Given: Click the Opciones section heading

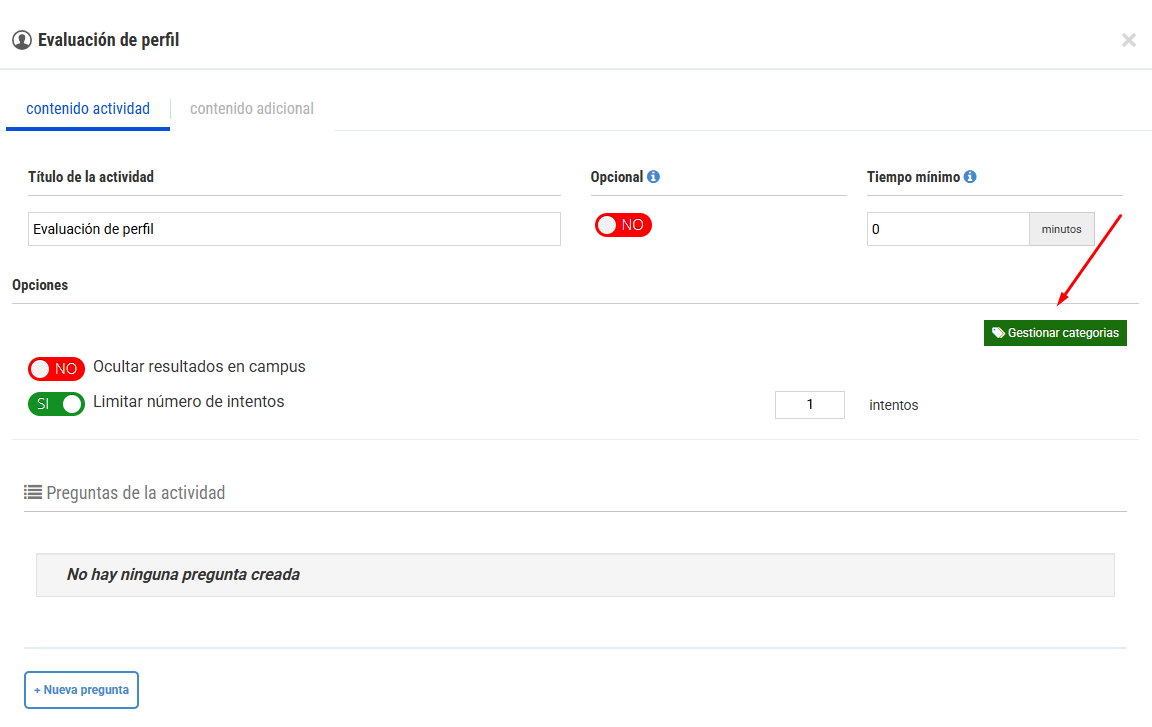Looking at the screenshot, I should point(40,285).
